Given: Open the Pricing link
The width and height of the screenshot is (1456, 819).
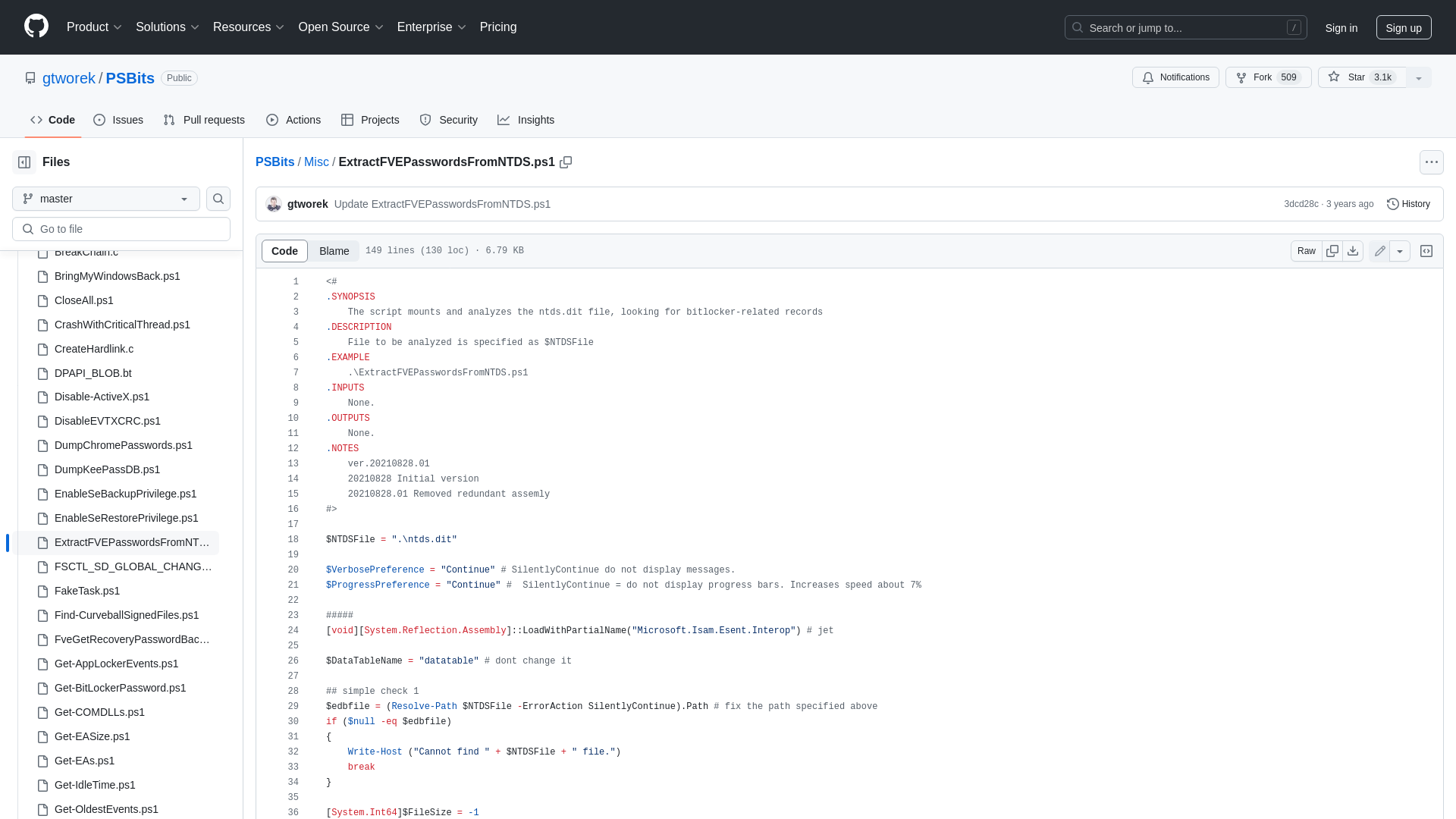Looking at the screenshot, I should coord(498,27).
